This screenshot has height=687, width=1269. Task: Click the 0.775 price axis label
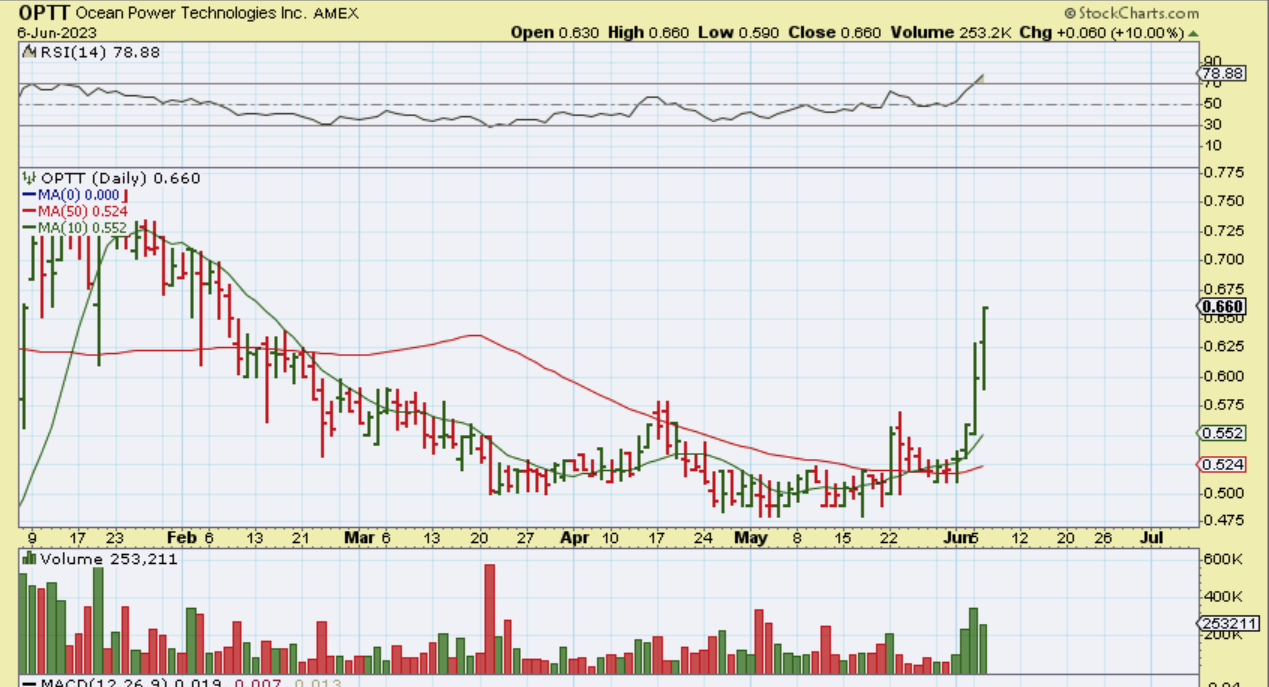coord(1225,172)
